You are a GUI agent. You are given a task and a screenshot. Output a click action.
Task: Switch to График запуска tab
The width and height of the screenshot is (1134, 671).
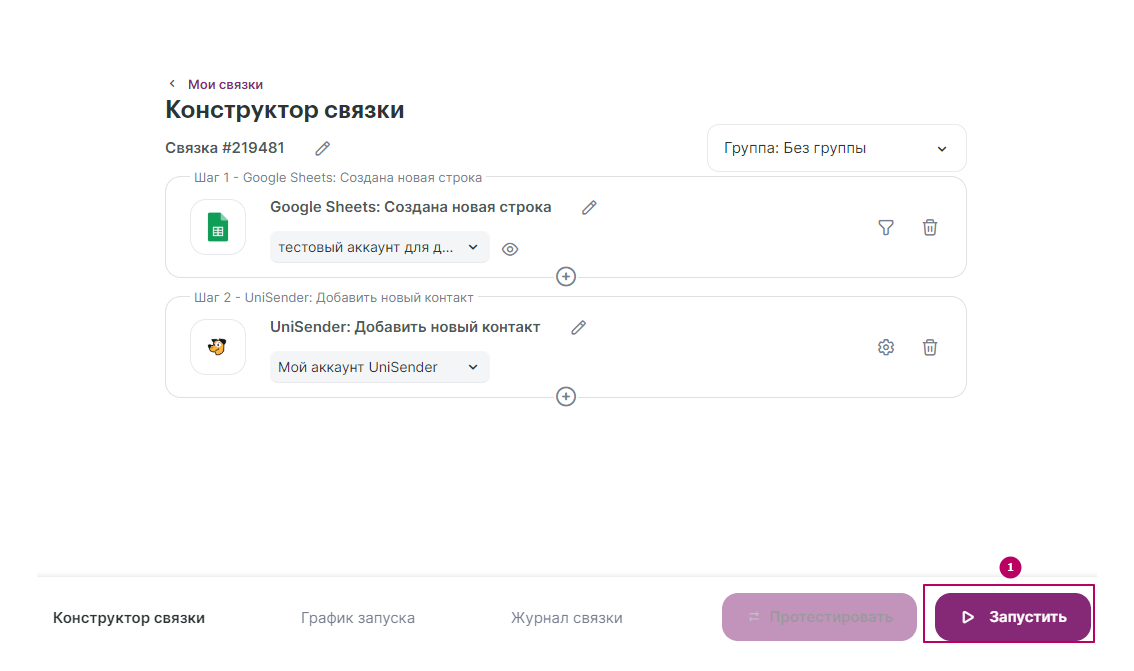(x=358, y=618)
